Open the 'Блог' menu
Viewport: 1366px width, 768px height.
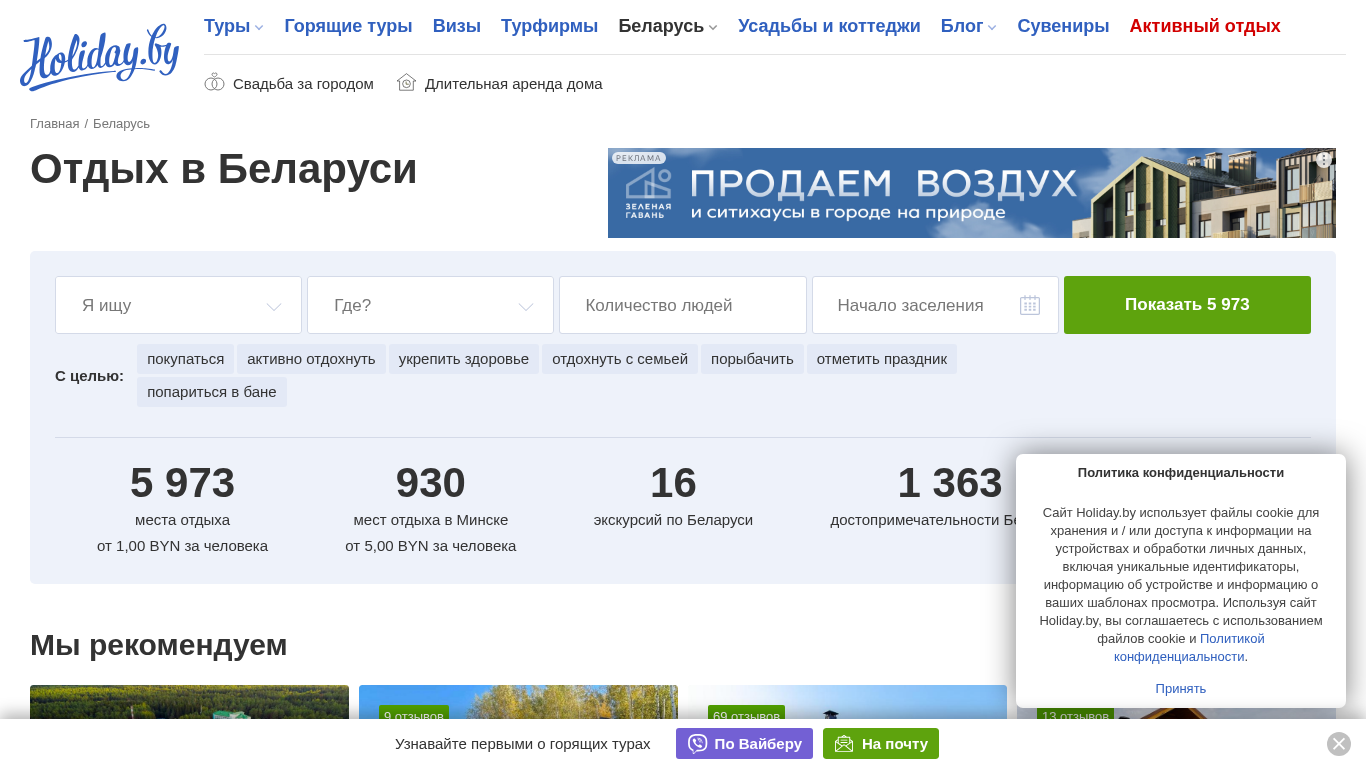coord(967,26)
